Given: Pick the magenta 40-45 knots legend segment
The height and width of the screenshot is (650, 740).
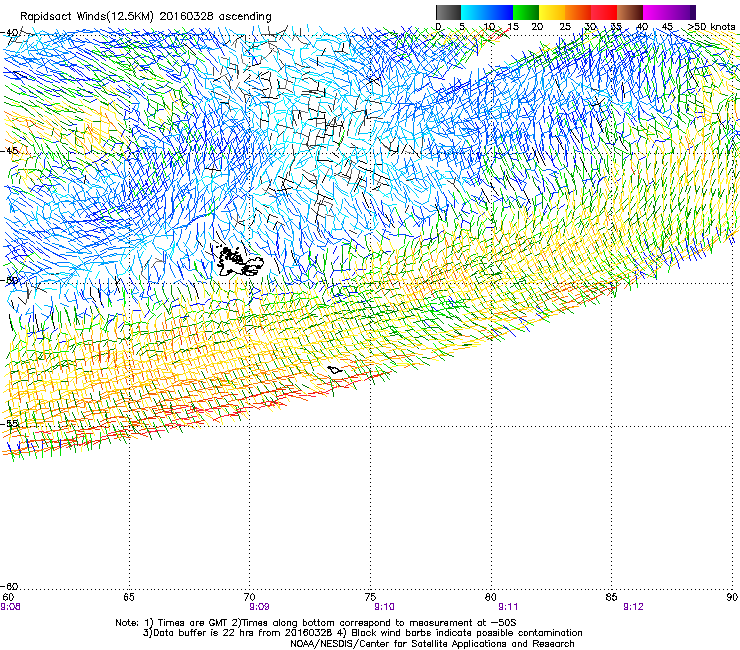Looking at the screenshot, I should [656, 12].
